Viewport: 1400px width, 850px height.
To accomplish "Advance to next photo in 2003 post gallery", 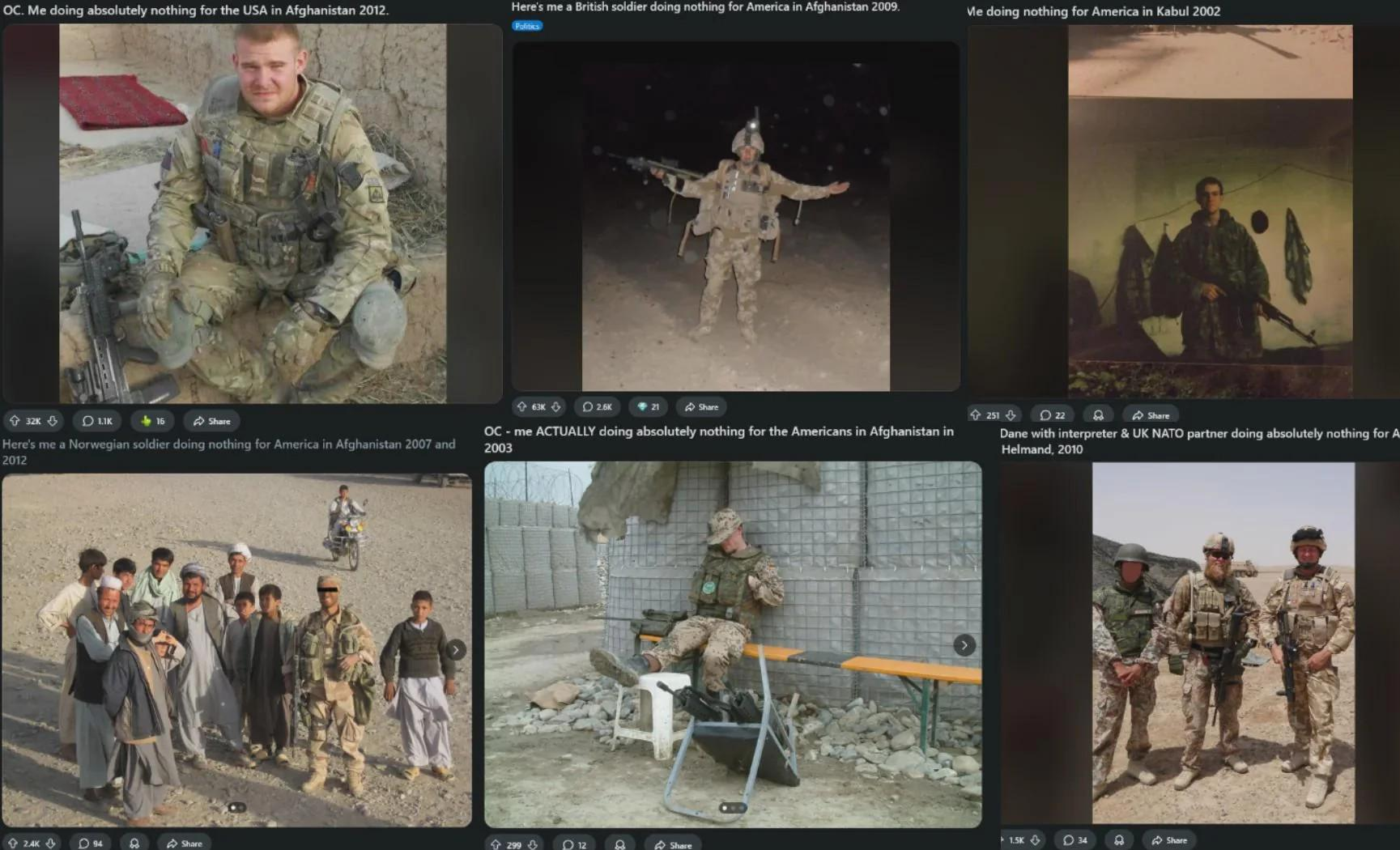I will [x=964, y=645].
